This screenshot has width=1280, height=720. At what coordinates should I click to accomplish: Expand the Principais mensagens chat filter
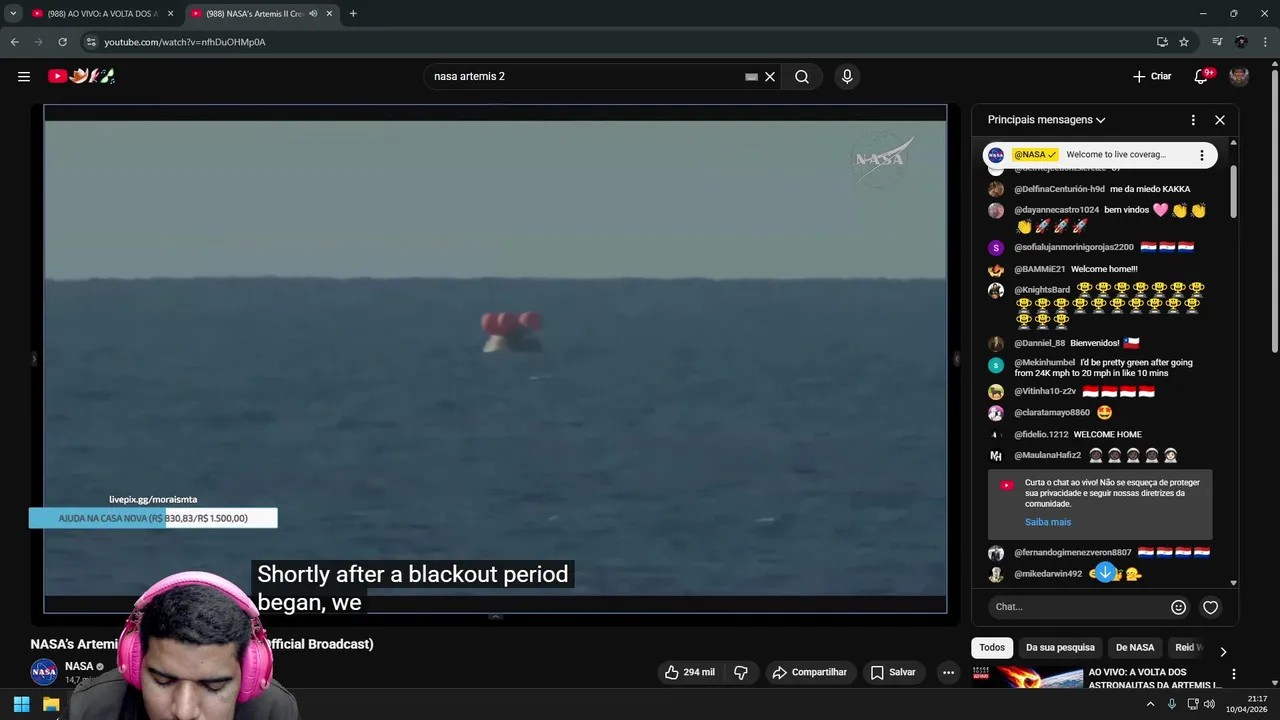[x=1046, y=120]
